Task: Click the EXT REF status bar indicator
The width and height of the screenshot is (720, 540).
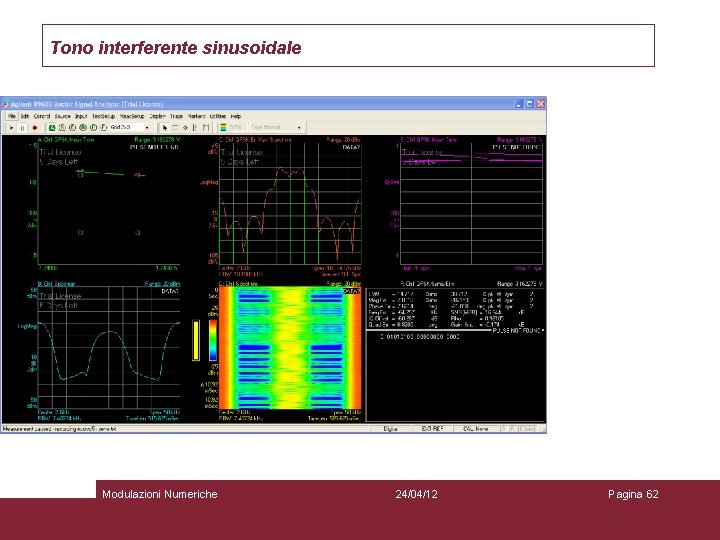Action: pyautogui.click(x=432, y=428)
